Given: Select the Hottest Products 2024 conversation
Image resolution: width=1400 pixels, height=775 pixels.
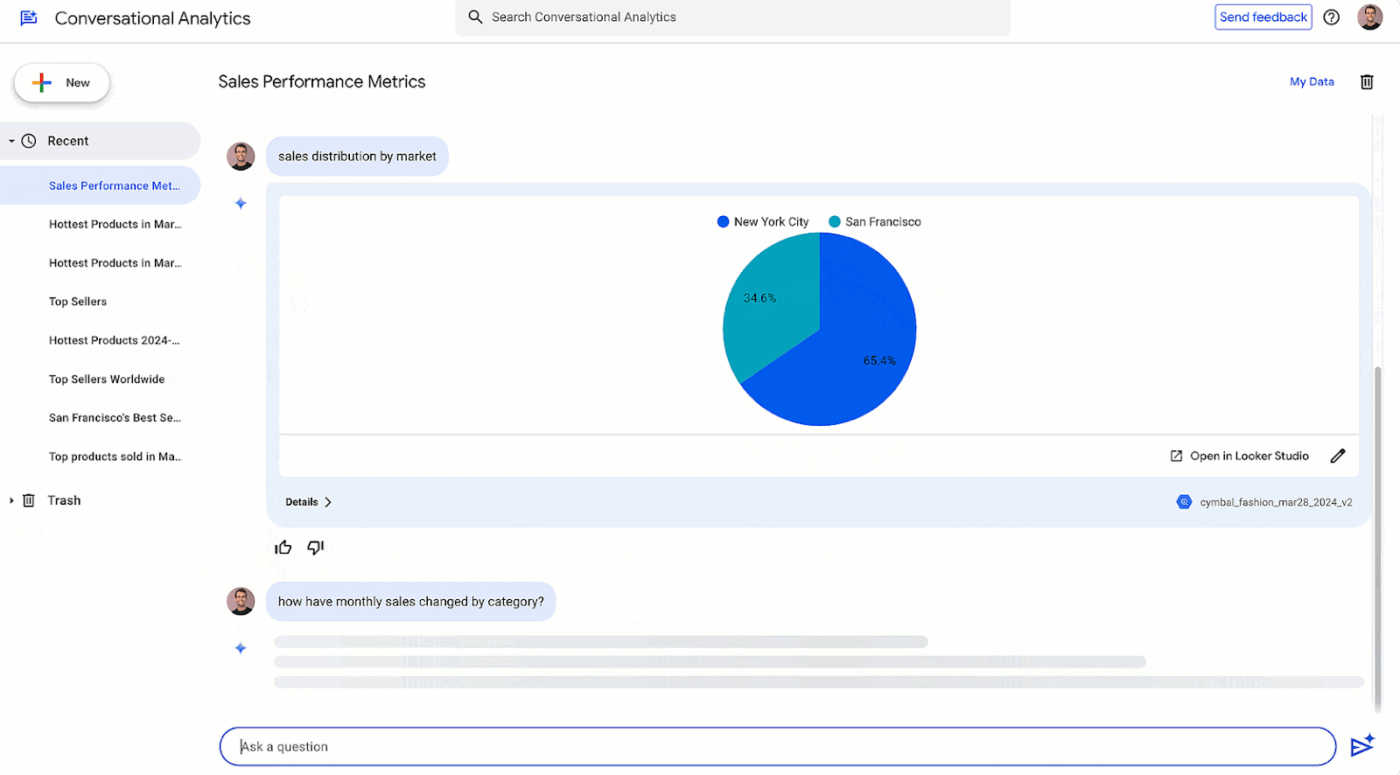Looking at the screenshot, I should pyautogui.click(x=114, y=340).
